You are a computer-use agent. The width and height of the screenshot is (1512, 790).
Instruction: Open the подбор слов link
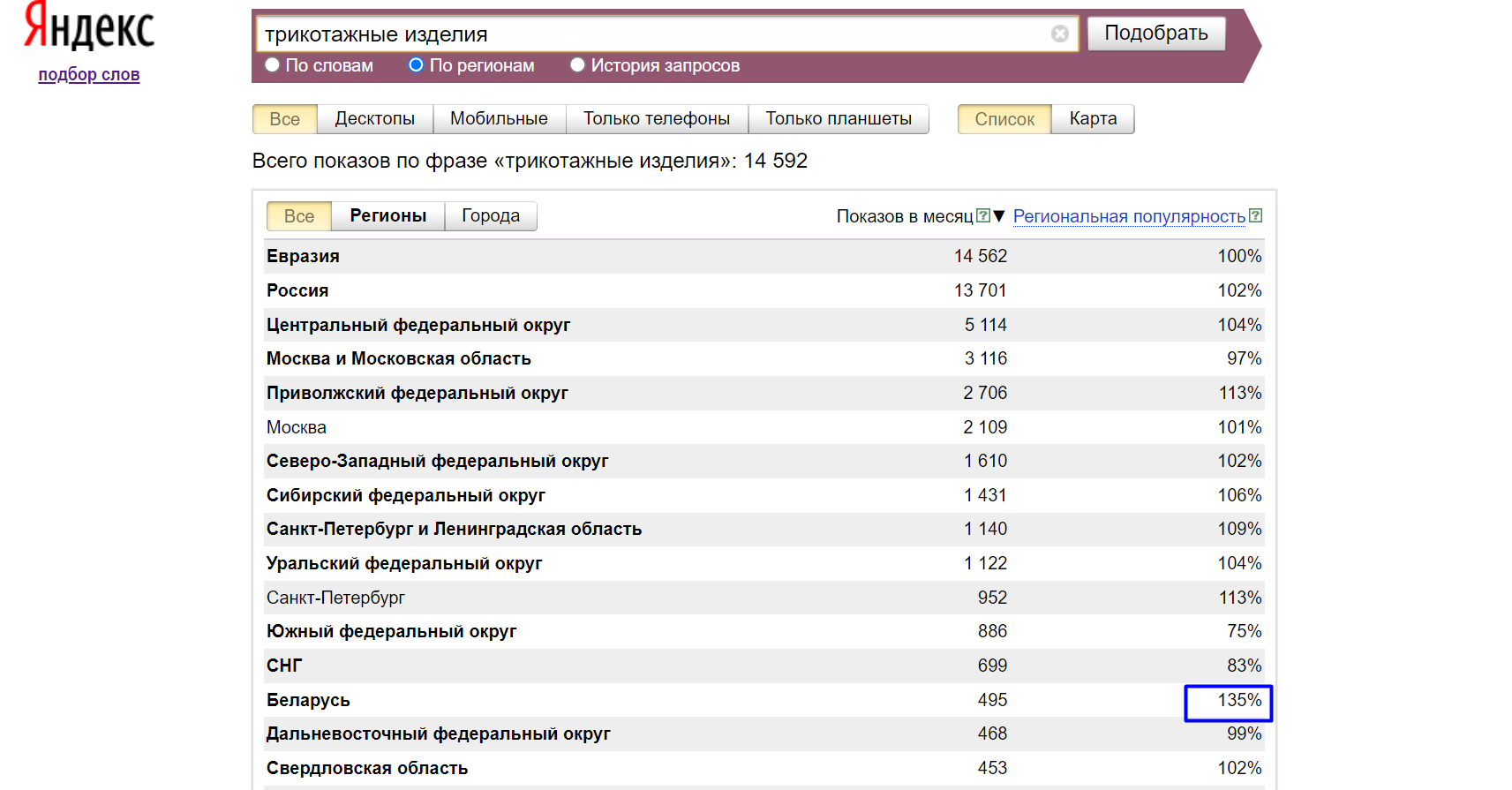89,74
